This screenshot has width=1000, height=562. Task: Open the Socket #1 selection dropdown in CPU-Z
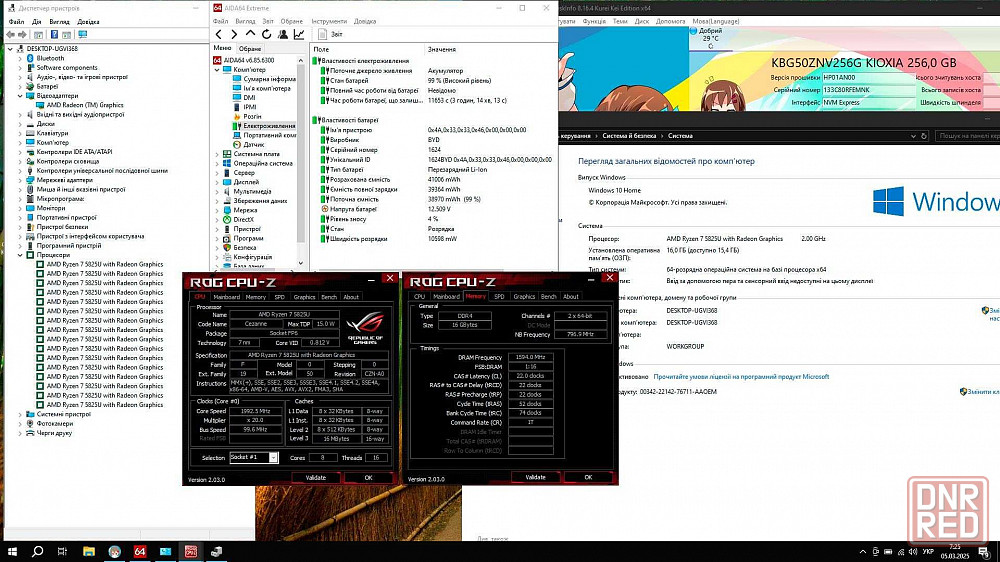point(273,457)
